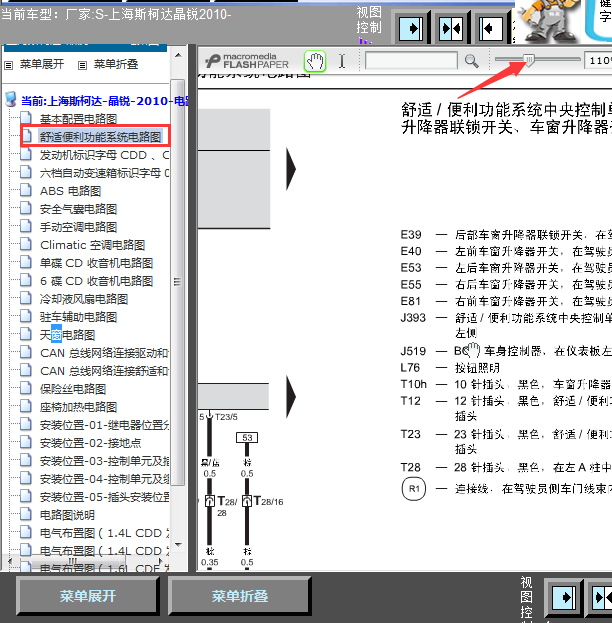
Task: Click document icon beside 手动空调电路图
Action: point(26,226)
